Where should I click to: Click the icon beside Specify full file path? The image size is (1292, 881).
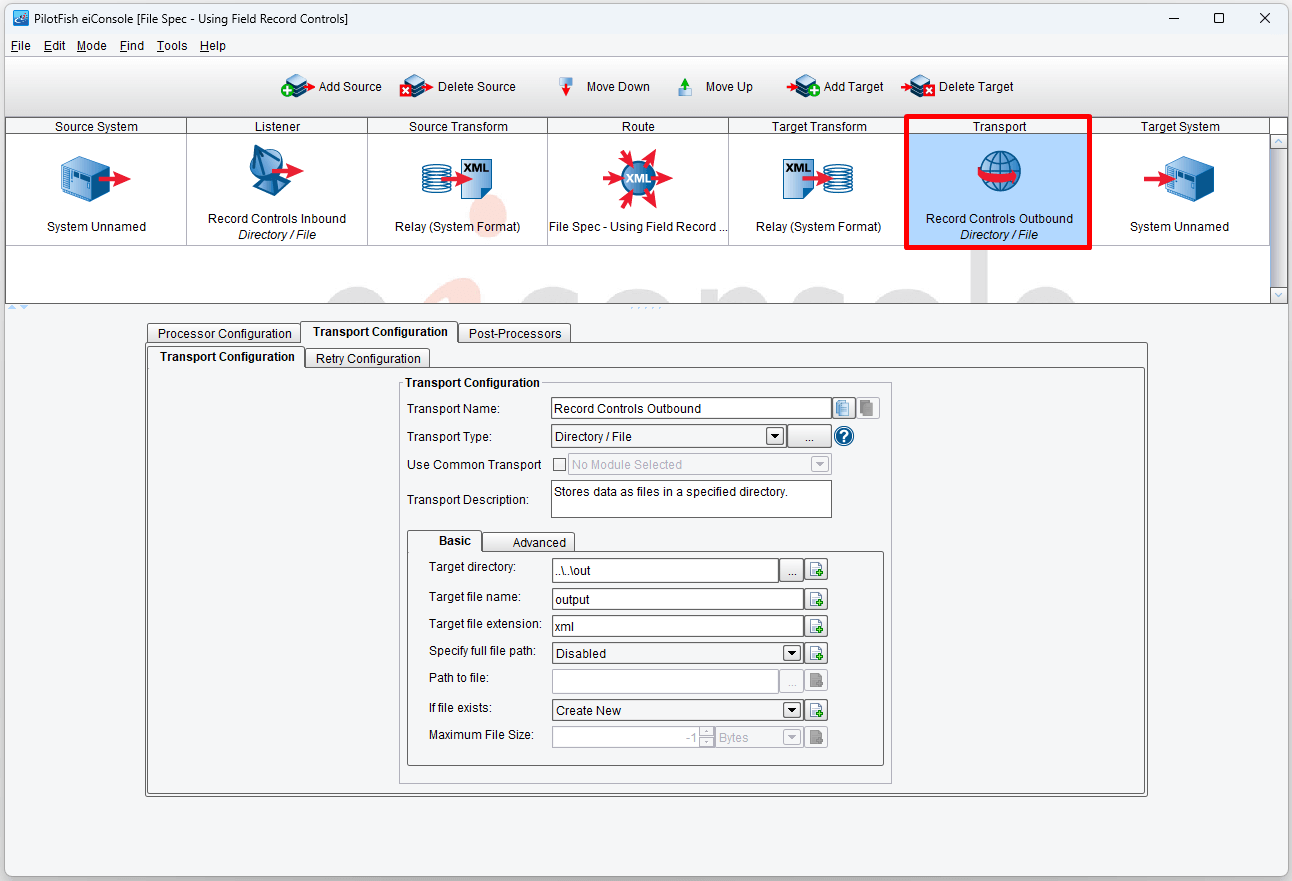pyautogui.click(x=817, y=653)
